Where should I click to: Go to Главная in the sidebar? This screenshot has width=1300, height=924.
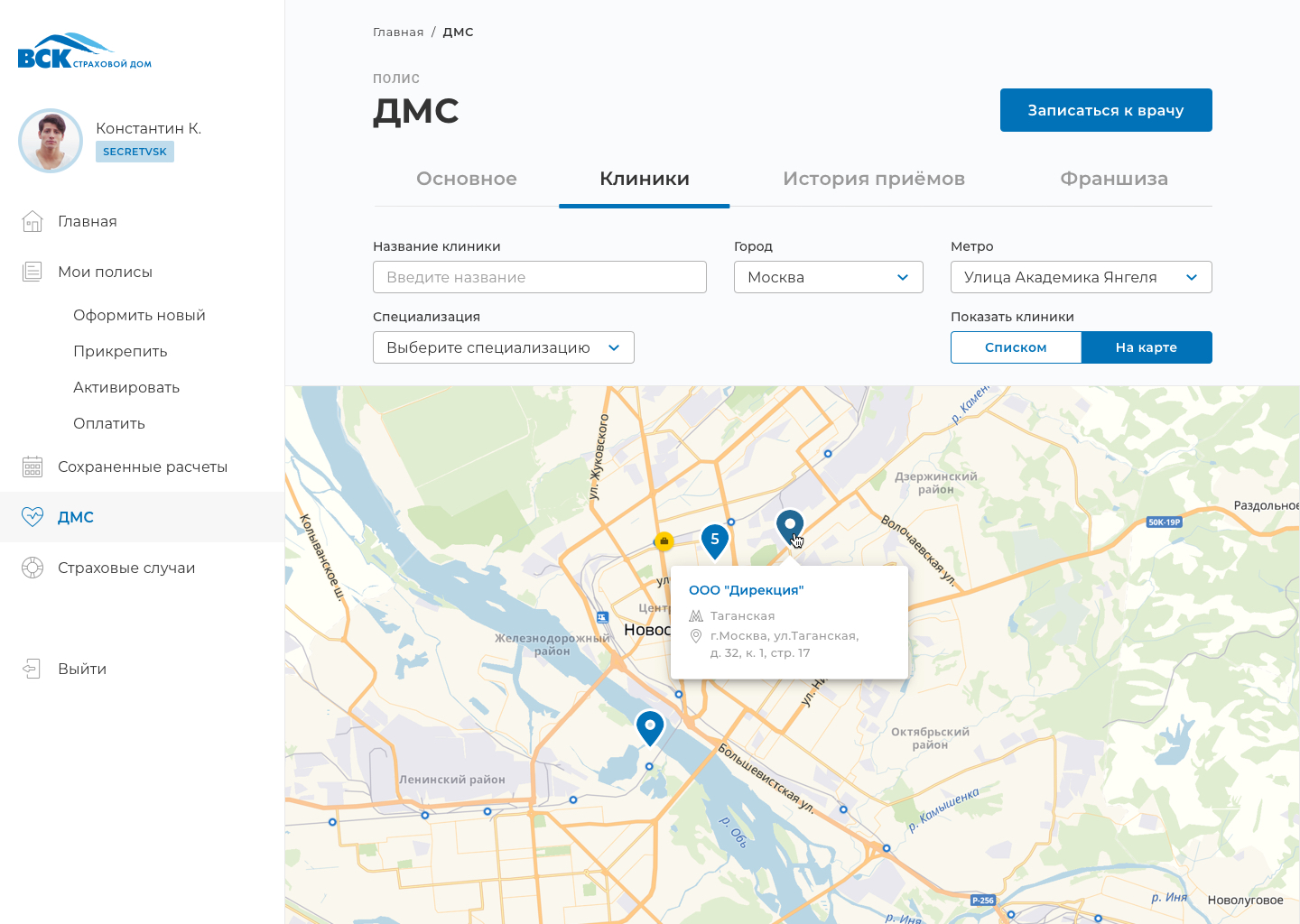(88, 221)
